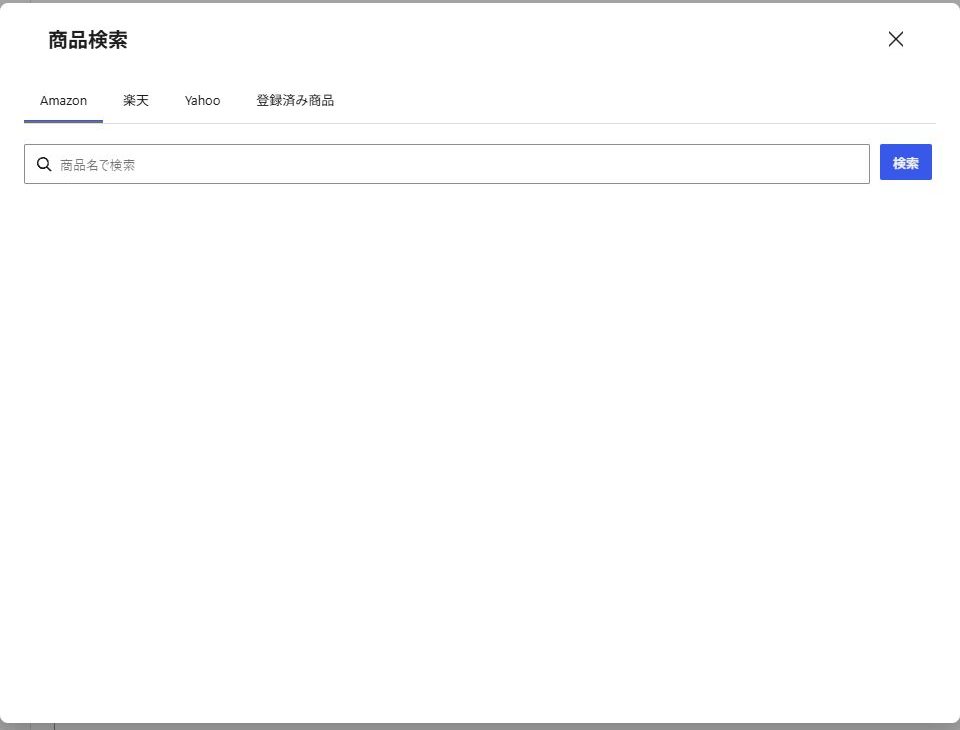Switch to the 楽天 tab
Image resolution: width=960 pixels, height=730 pixels.
tap(135, 101)
